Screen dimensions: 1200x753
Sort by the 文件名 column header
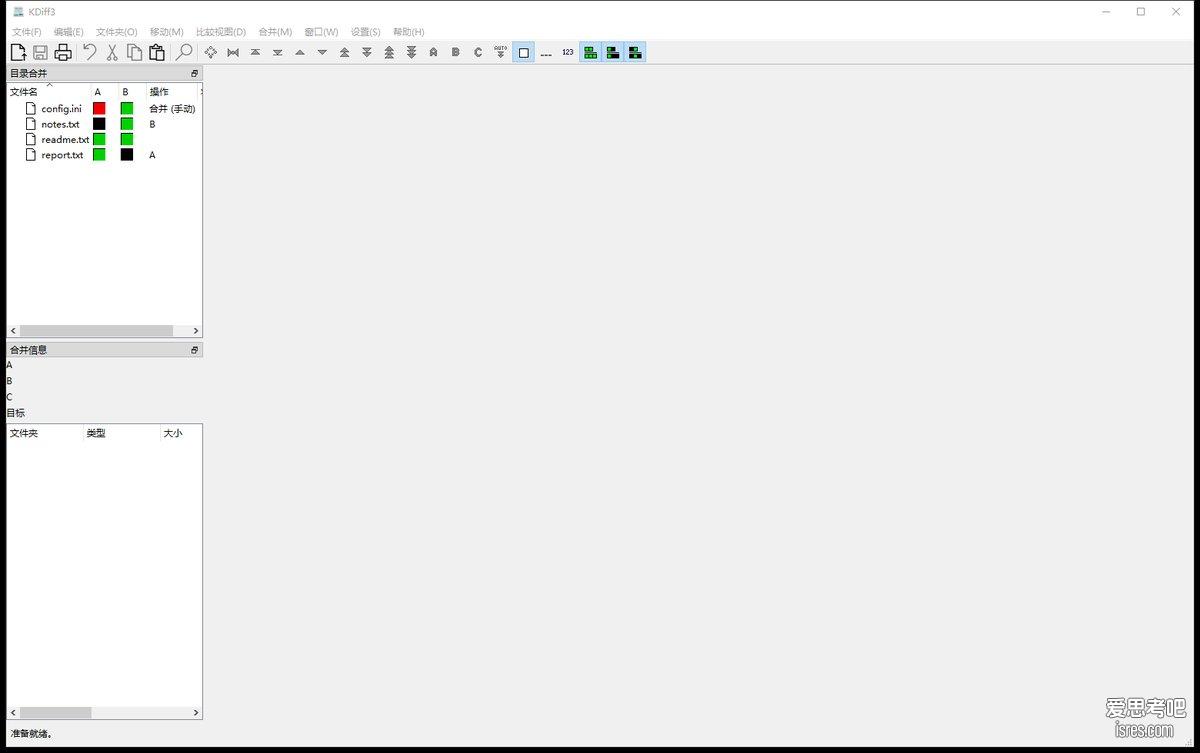48,92
